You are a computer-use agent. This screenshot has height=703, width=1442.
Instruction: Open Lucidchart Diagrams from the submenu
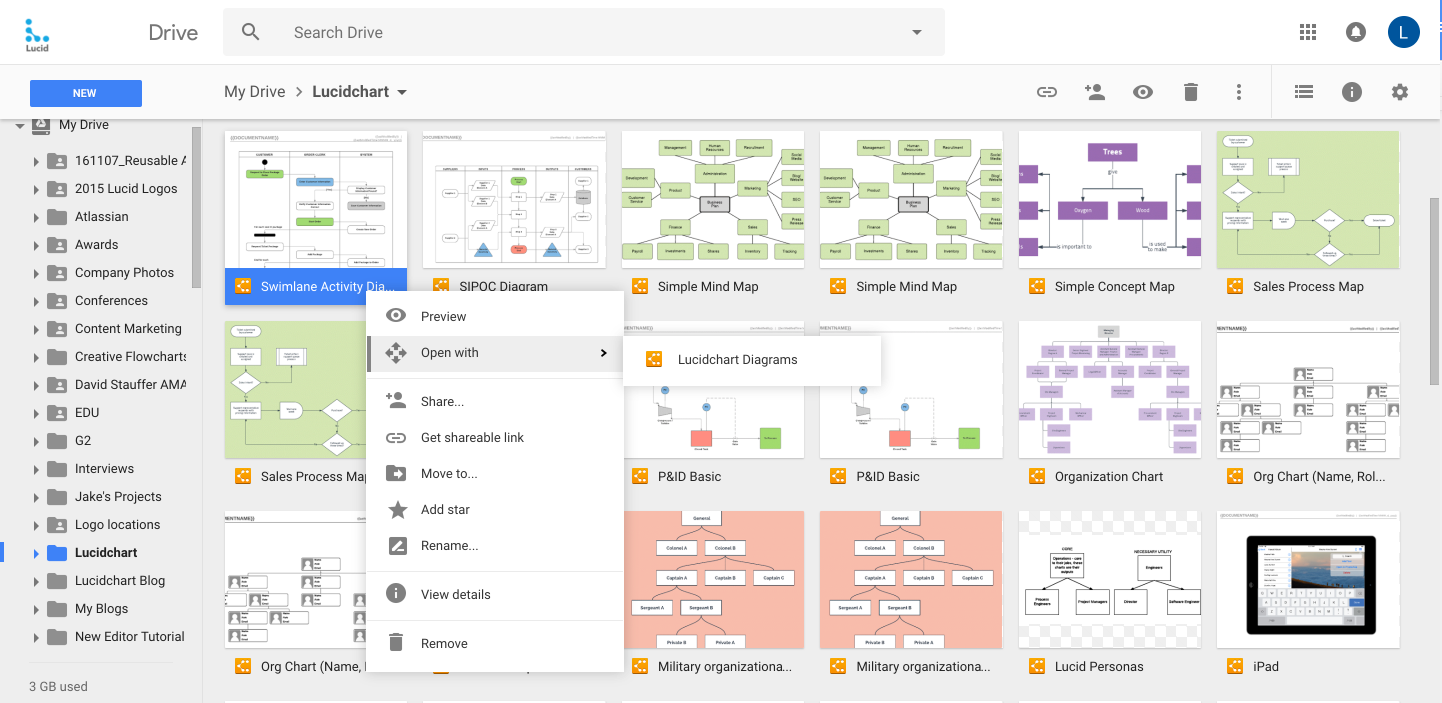point(738,357)
